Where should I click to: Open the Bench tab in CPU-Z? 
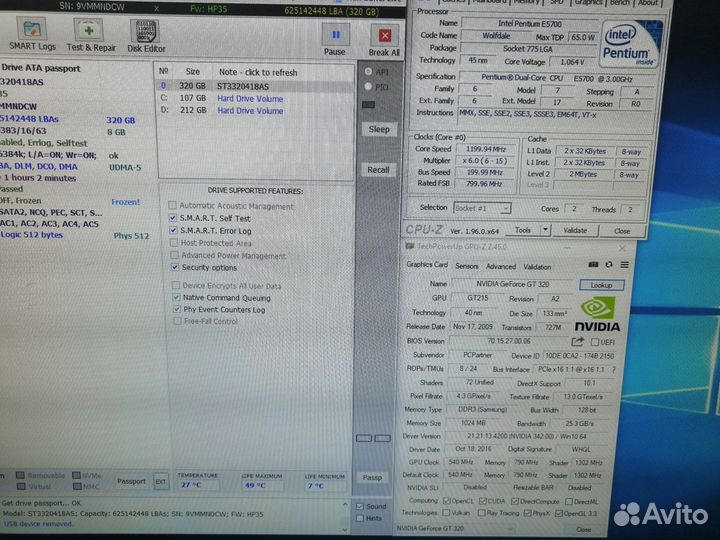619,3
